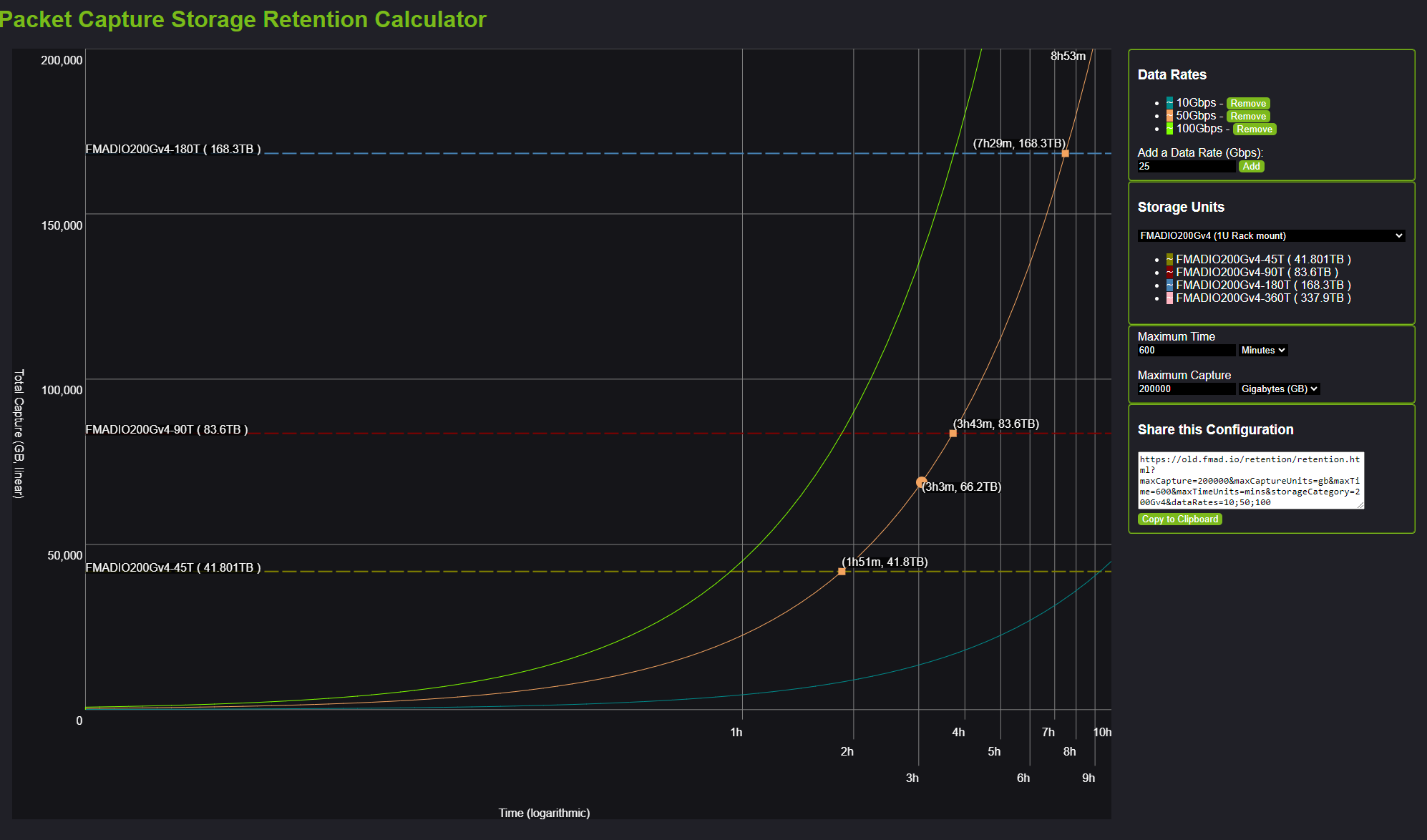Click the share configuration URL text box

coord(1250,480)
